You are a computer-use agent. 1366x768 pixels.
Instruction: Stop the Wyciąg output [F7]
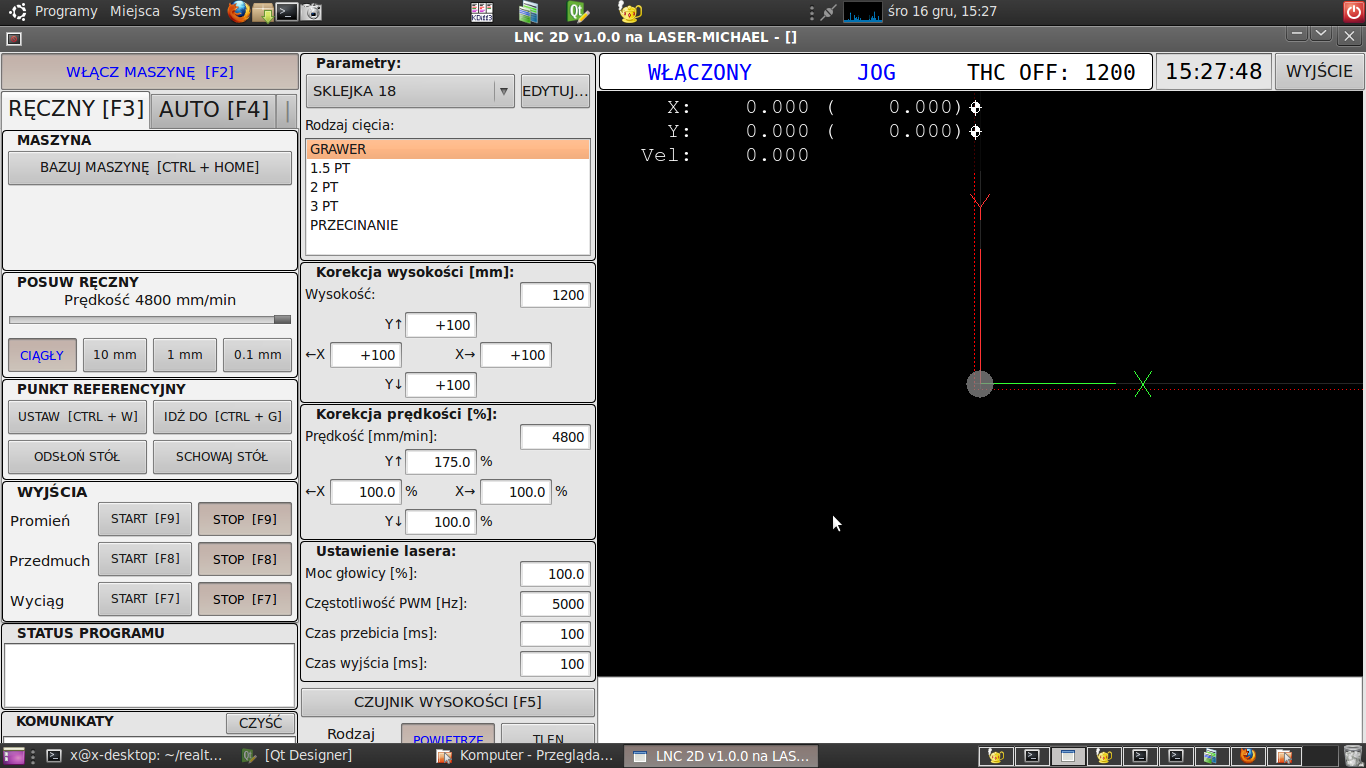(245, 599)
